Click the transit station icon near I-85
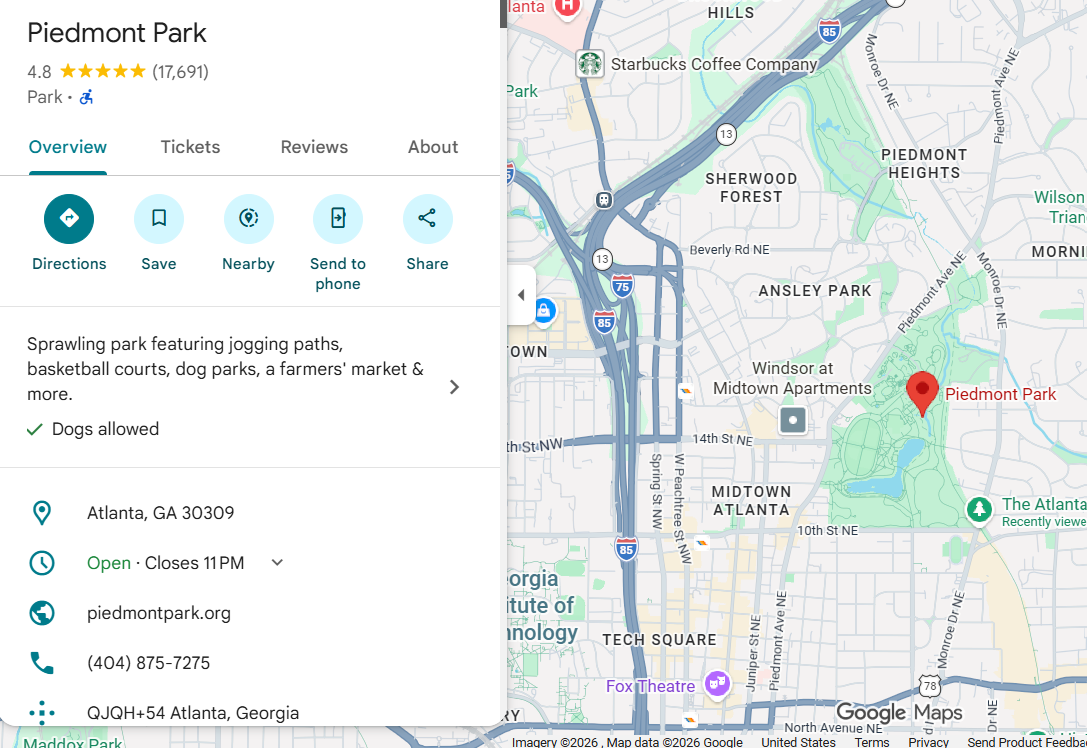 (604, 200)
